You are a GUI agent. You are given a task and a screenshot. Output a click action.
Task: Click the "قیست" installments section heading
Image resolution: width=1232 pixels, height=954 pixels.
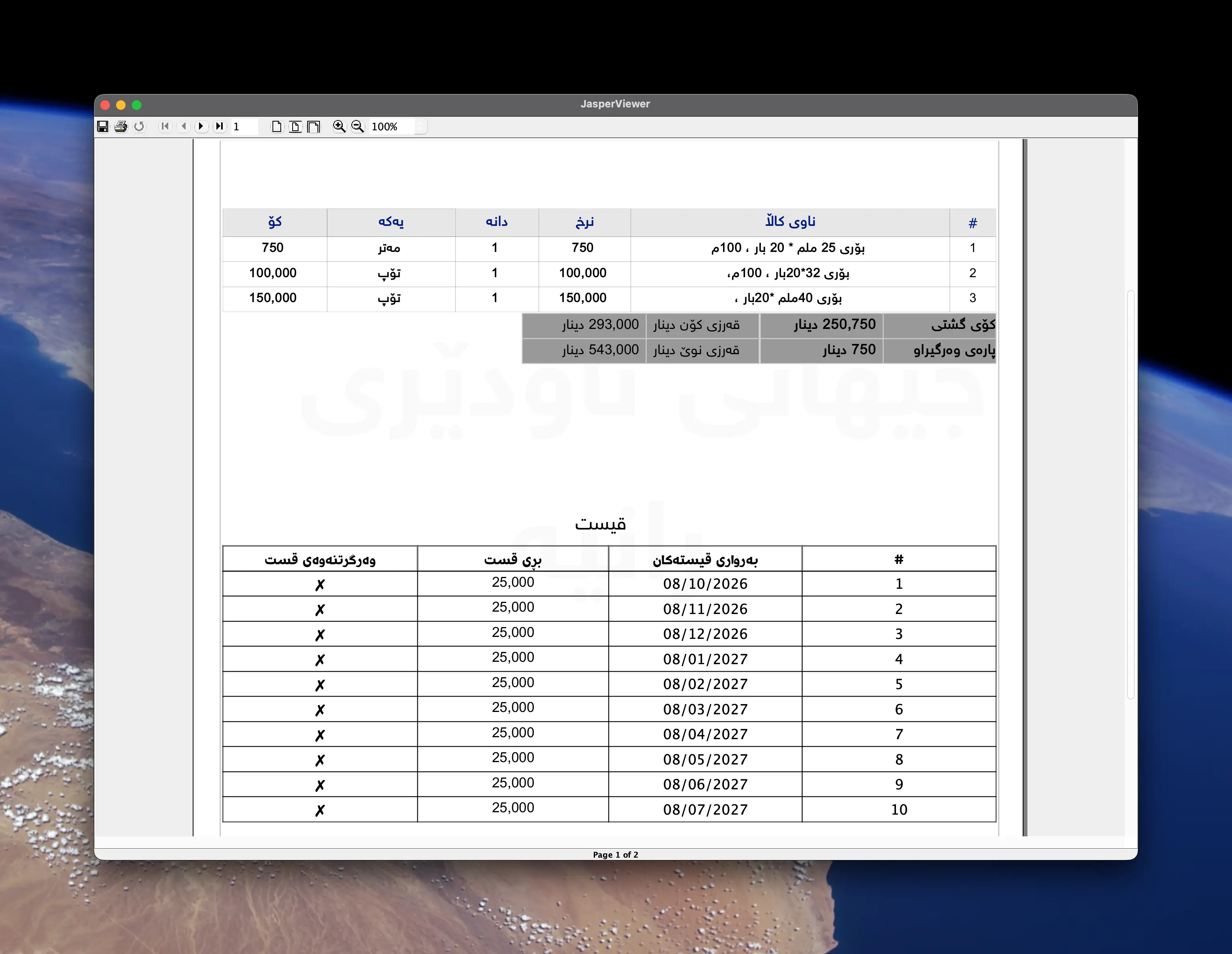click(600, 524)
